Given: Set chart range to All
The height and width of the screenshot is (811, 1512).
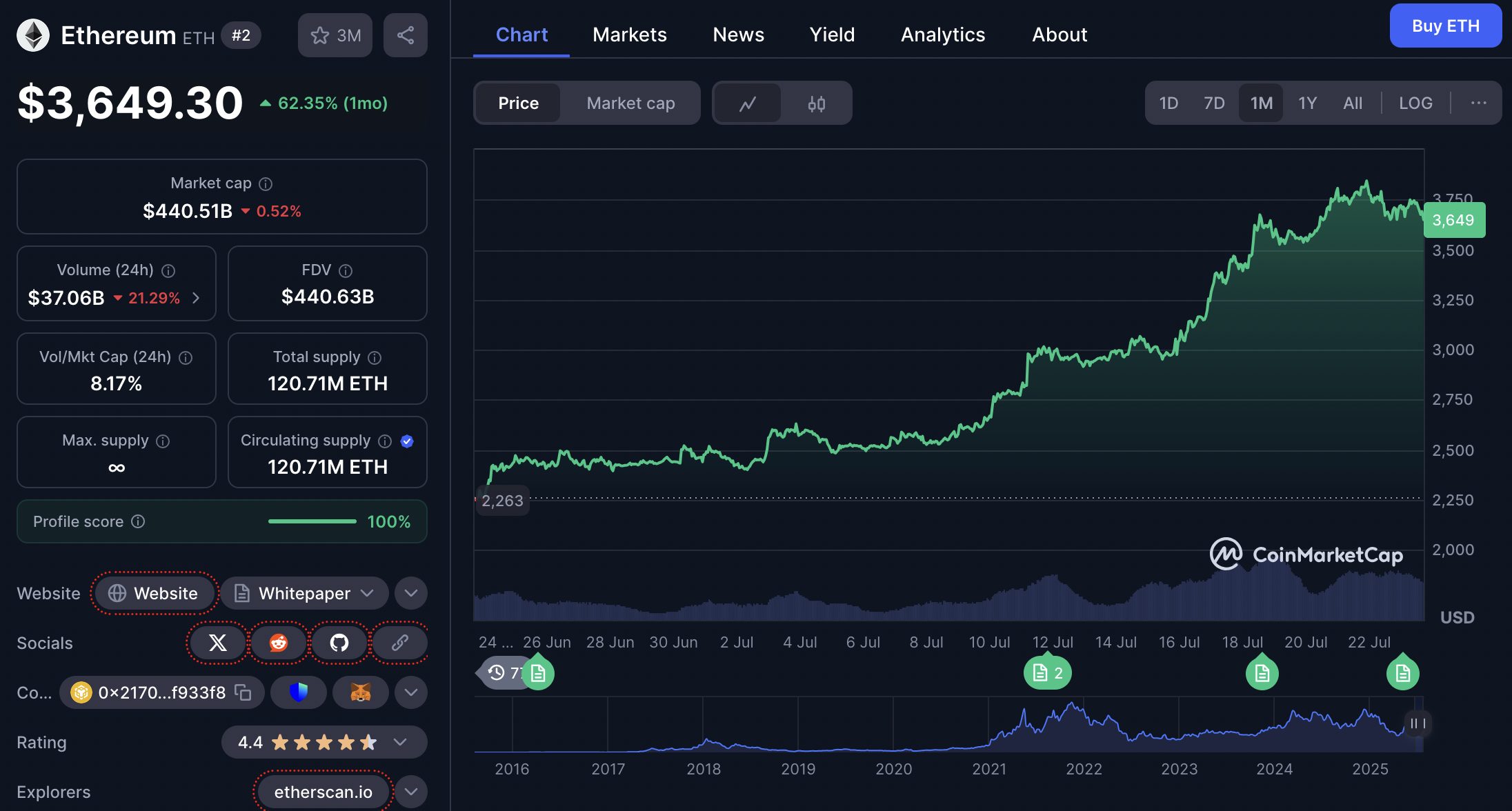Looking at the screenshot, I should point(1353,103).
